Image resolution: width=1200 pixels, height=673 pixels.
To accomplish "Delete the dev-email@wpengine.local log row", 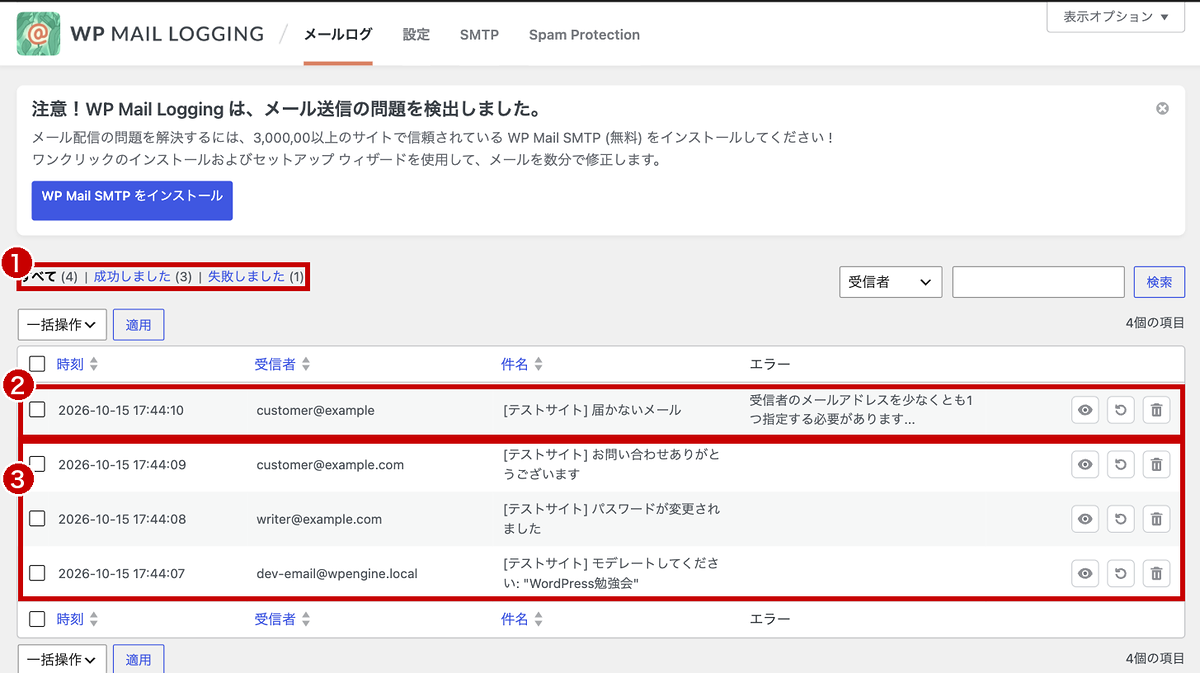I will (x=1156, y=573).
